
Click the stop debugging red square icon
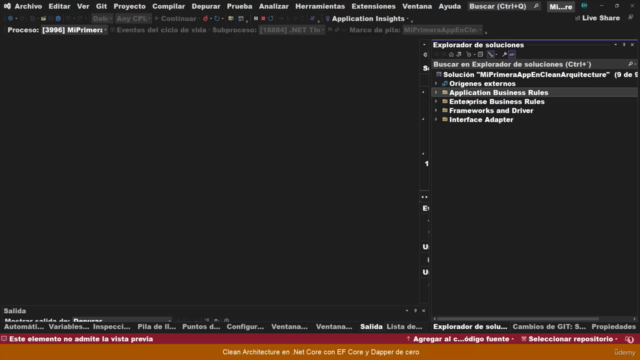[x=263, y=18]
